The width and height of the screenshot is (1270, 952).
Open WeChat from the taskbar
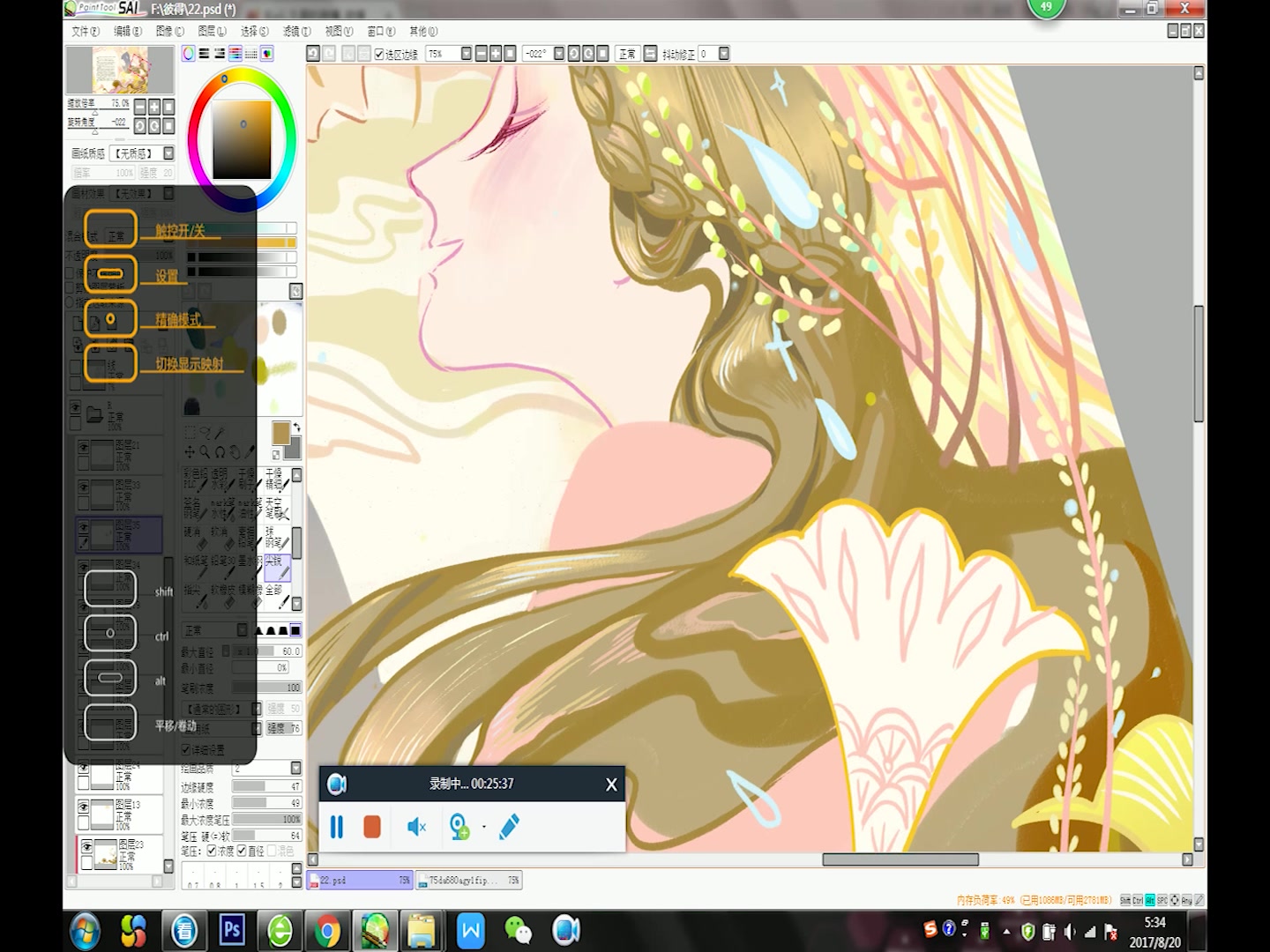click(x=518, y=931)
